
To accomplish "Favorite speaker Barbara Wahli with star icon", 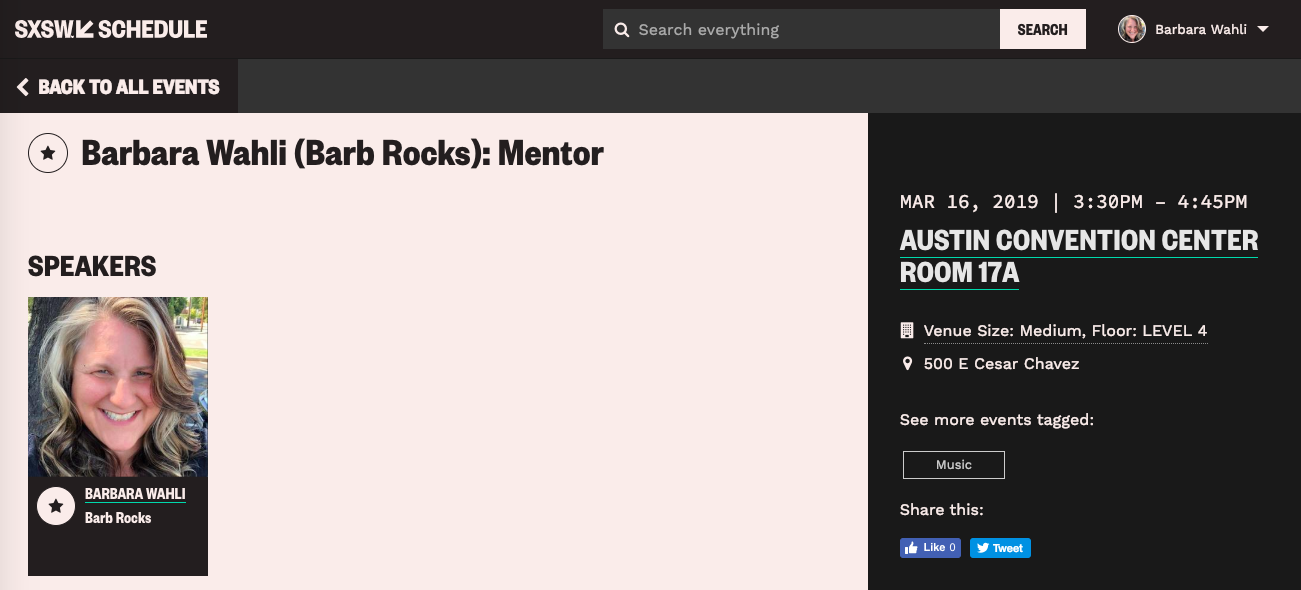I will tap(56, 505).
